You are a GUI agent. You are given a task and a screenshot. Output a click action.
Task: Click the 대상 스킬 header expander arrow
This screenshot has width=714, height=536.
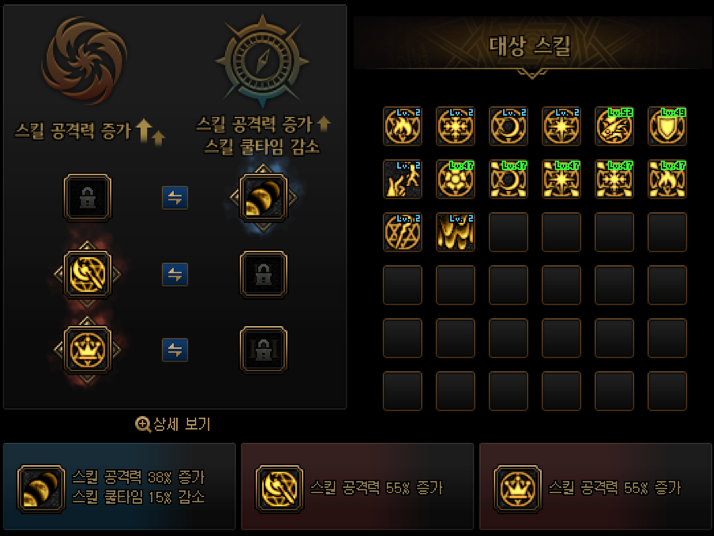point(531,73)
